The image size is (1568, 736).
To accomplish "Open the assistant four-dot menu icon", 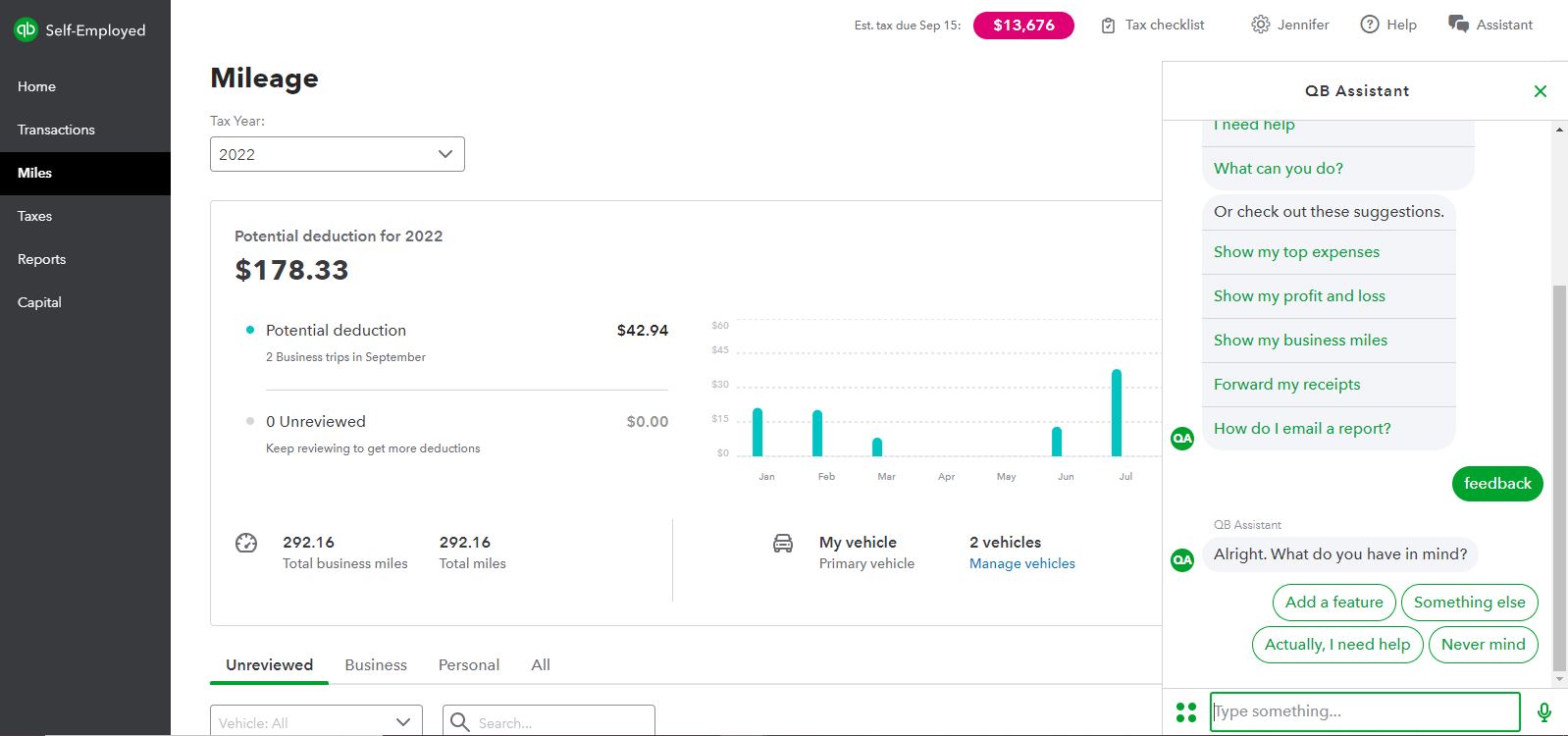I will [x=1186, y=712].
